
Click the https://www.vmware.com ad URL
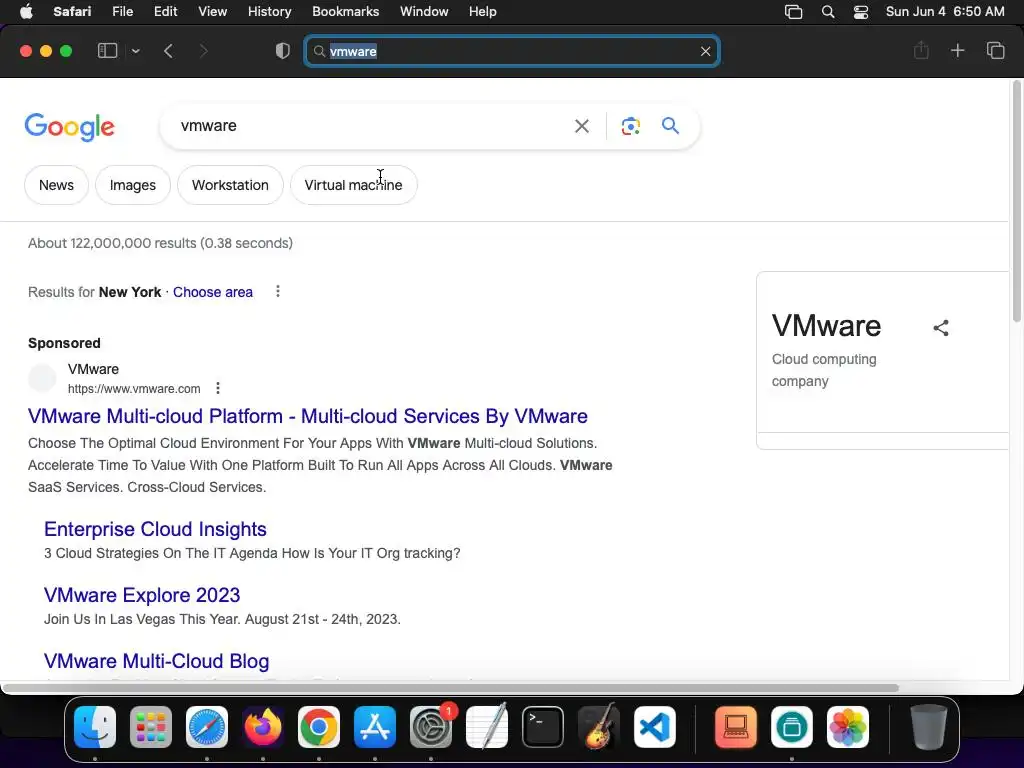click(x=134, y=389)
